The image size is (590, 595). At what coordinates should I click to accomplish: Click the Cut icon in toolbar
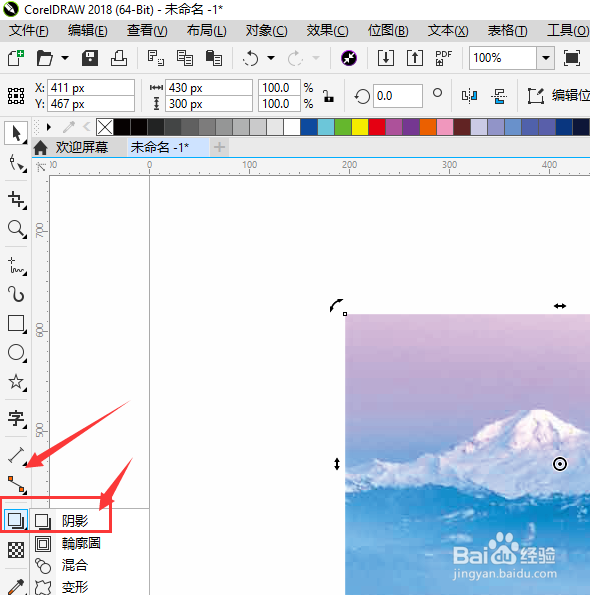156,58
